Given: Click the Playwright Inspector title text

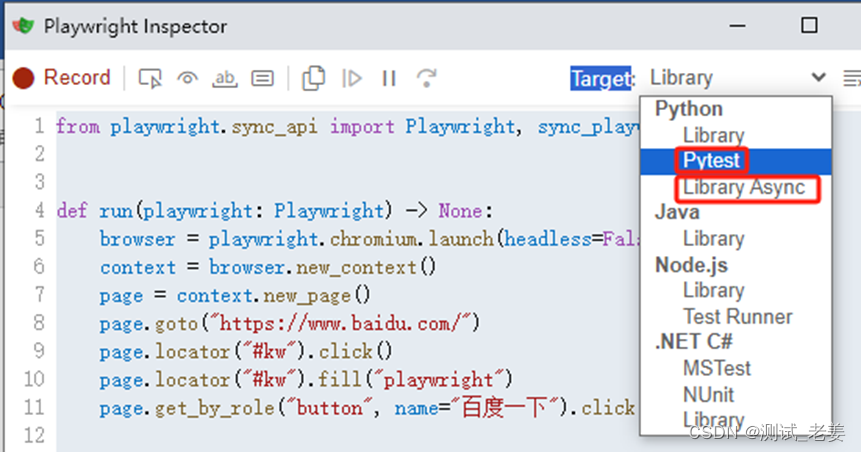Looking at the screenshot, I should (x=135, y=26).
